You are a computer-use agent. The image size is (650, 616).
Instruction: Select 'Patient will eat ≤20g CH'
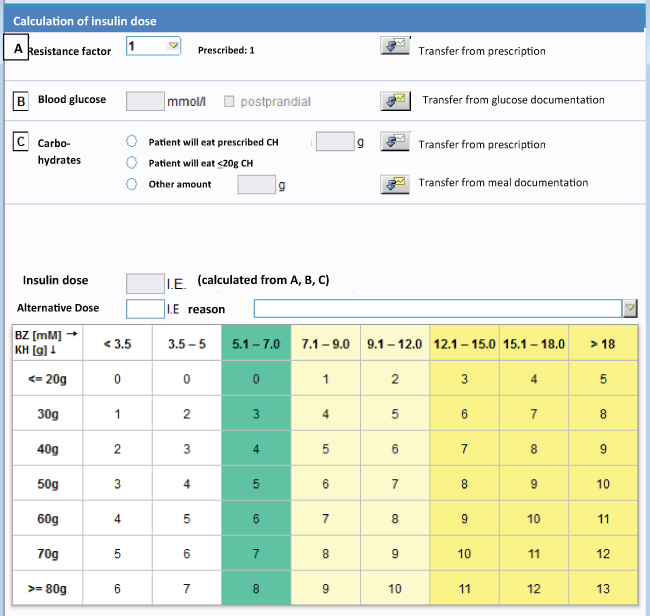[131, 162]
